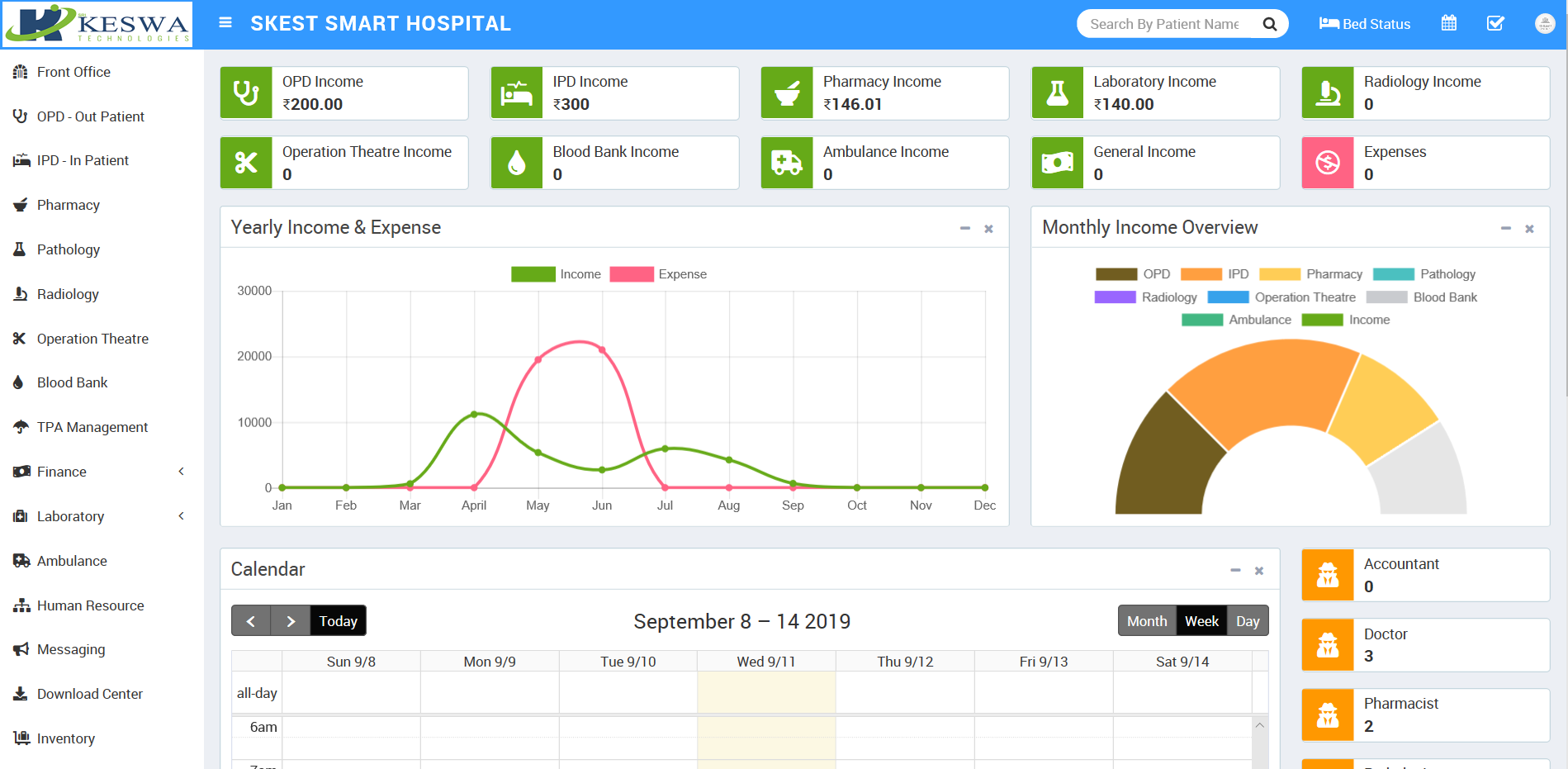This screenshot has height=769, width=1568.
Task: Open the user profile avatar
Action: pos(1545,23)
